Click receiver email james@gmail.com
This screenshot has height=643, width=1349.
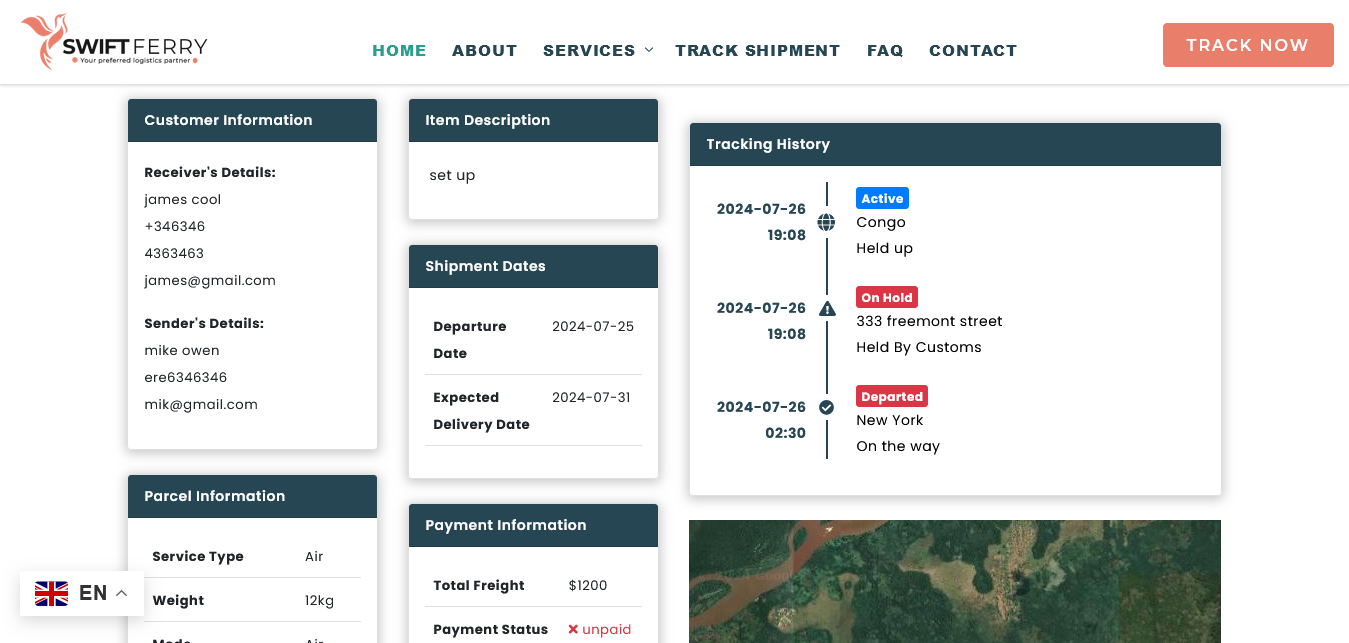(210, 280)
